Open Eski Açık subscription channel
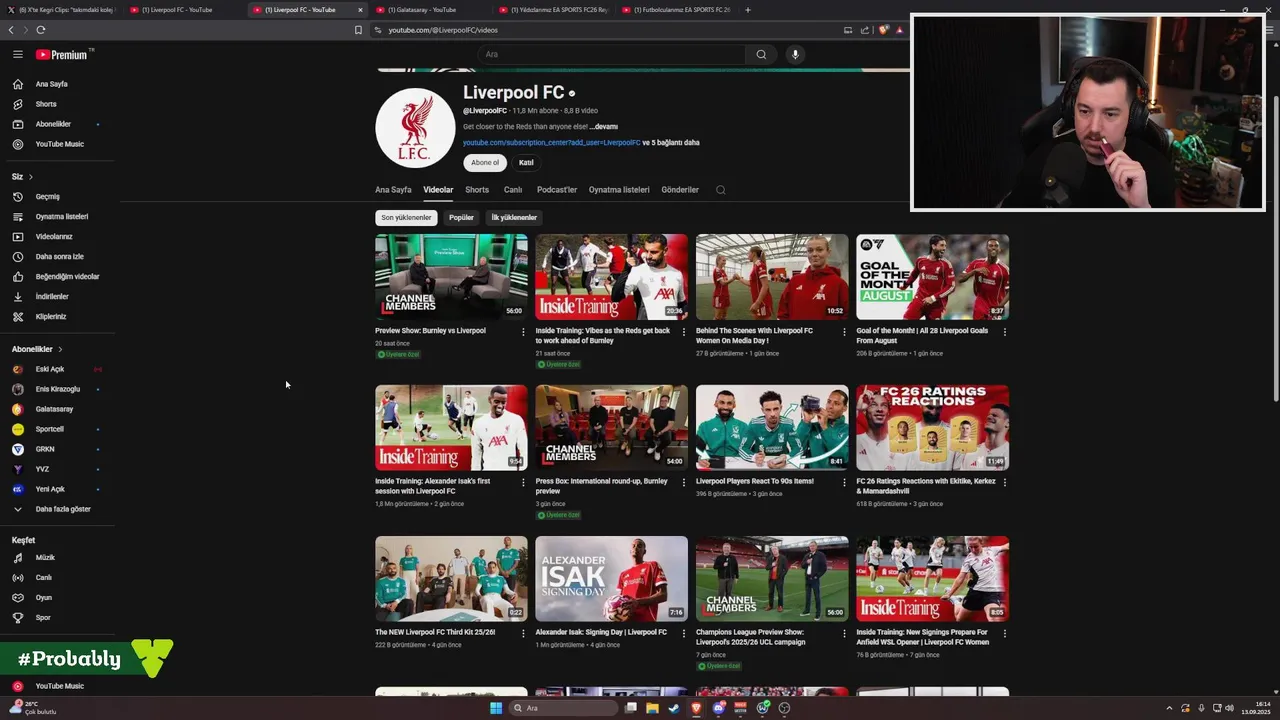 [58, 369]
